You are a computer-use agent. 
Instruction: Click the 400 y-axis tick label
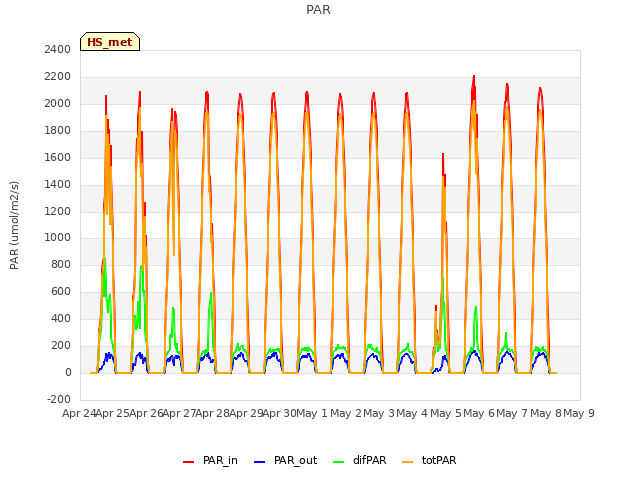61,318
